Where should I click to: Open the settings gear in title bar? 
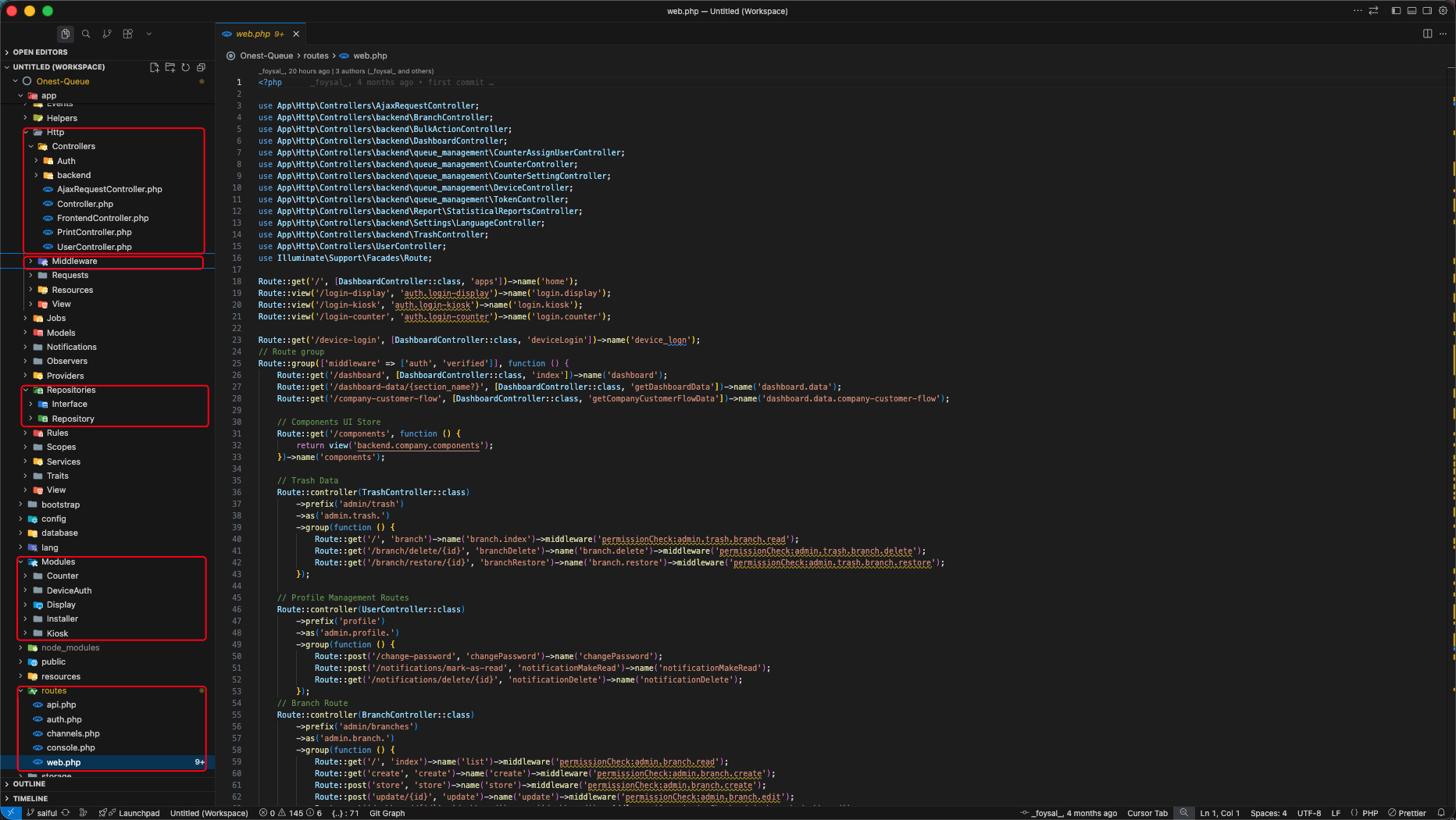(1443, 11)
